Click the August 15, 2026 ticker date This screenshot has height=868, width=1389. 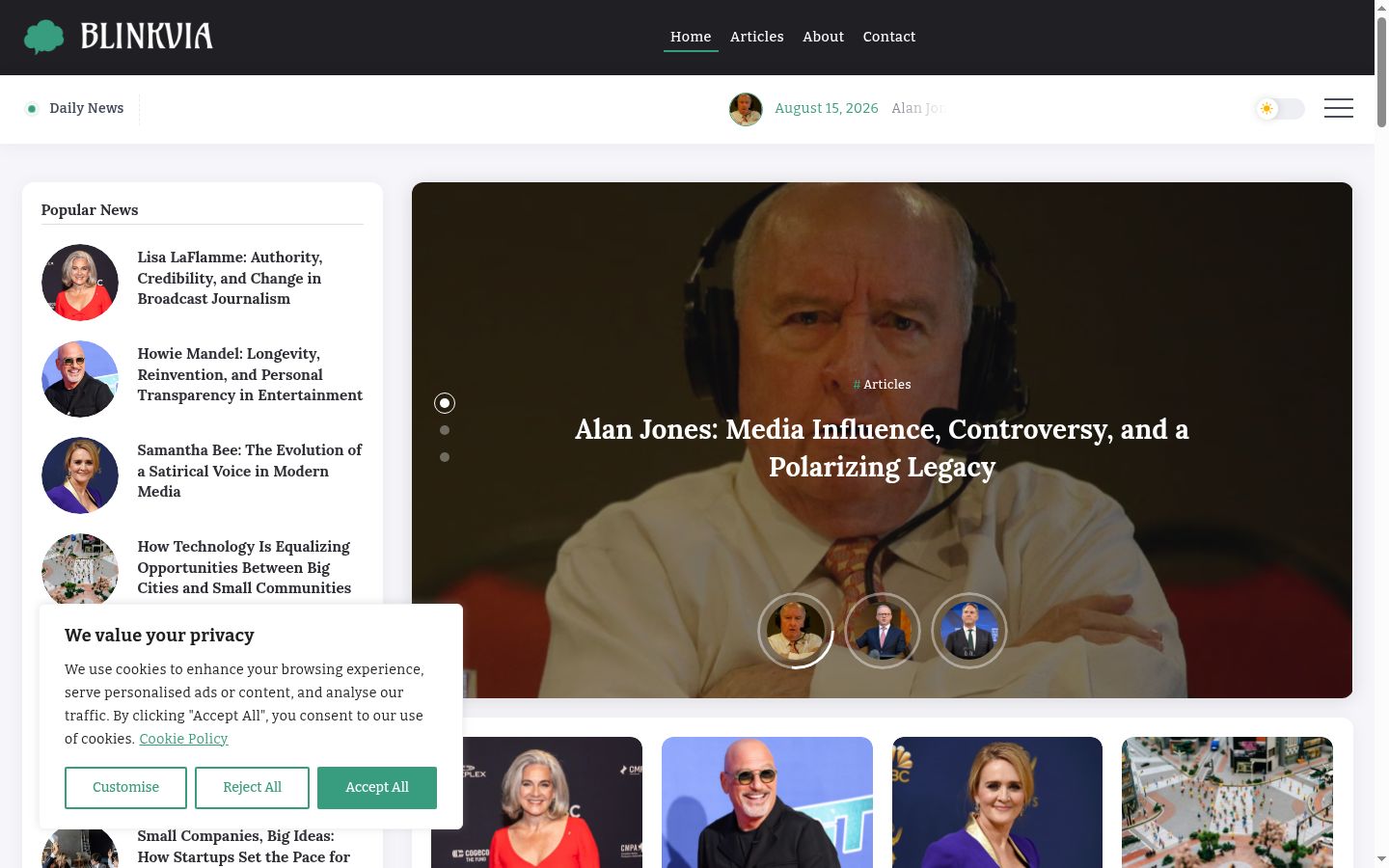point(827,108)
